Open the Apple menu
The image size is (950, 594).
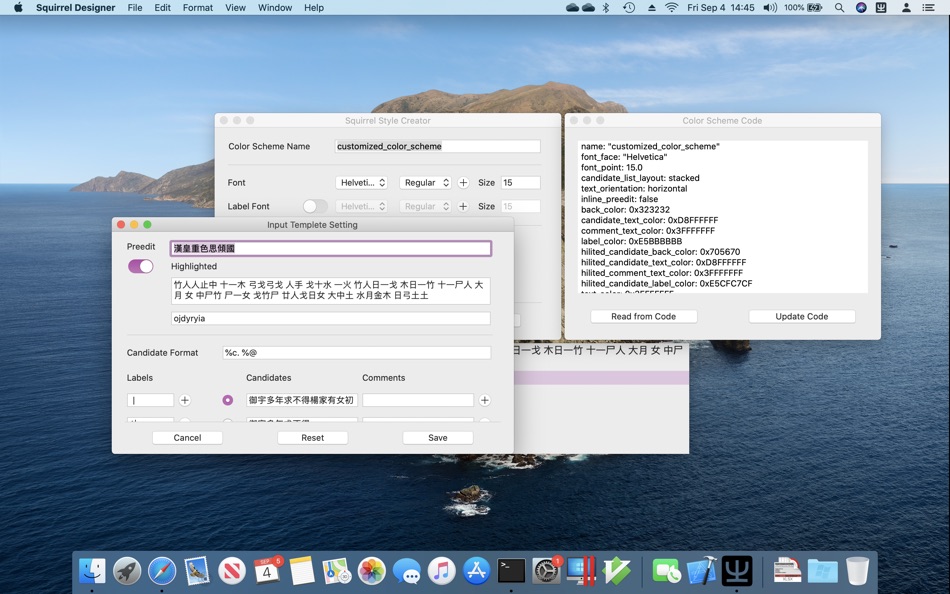[x=18, y=7]
